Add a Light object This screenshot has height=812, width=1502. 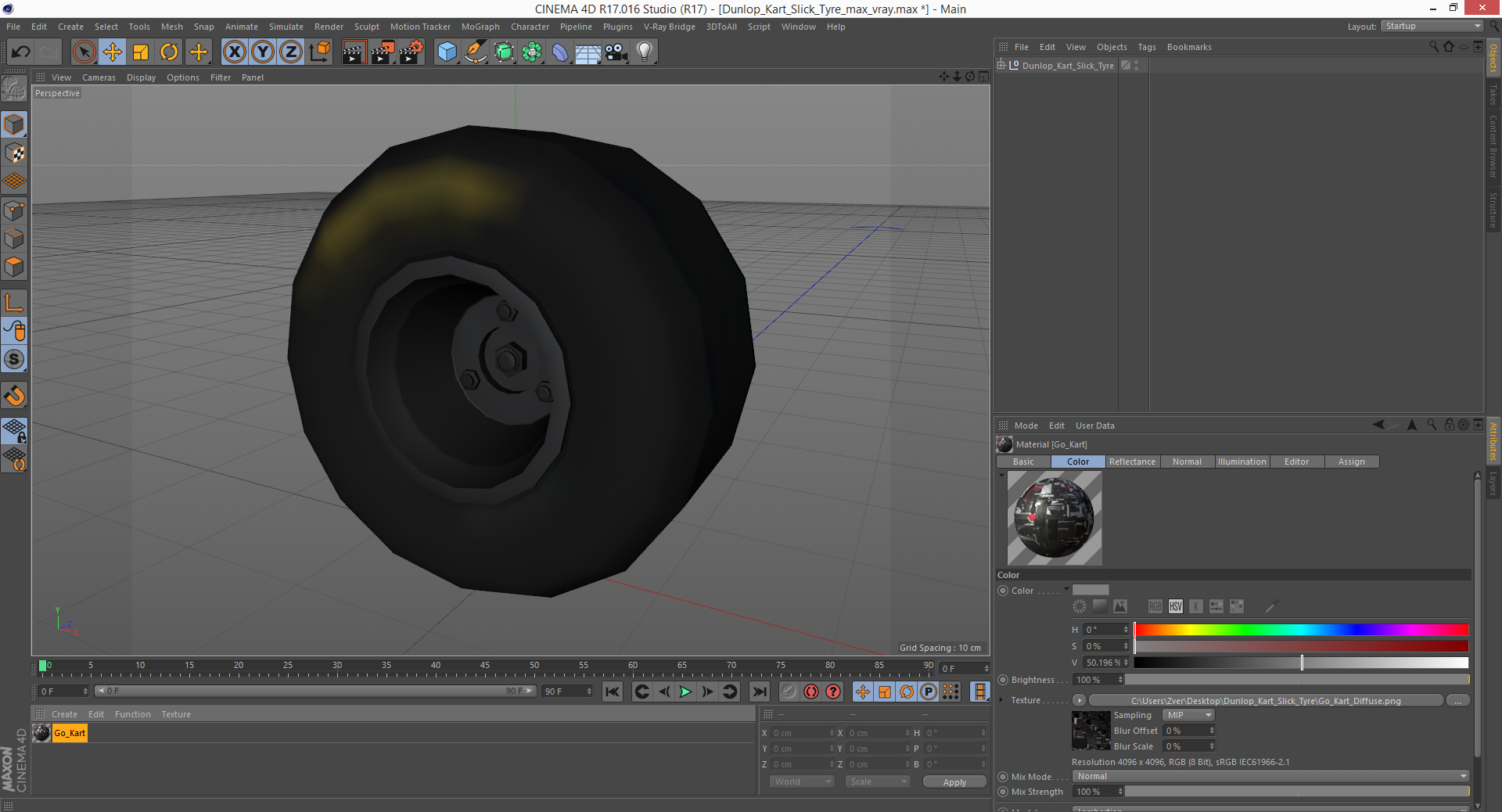coord(645,52)
